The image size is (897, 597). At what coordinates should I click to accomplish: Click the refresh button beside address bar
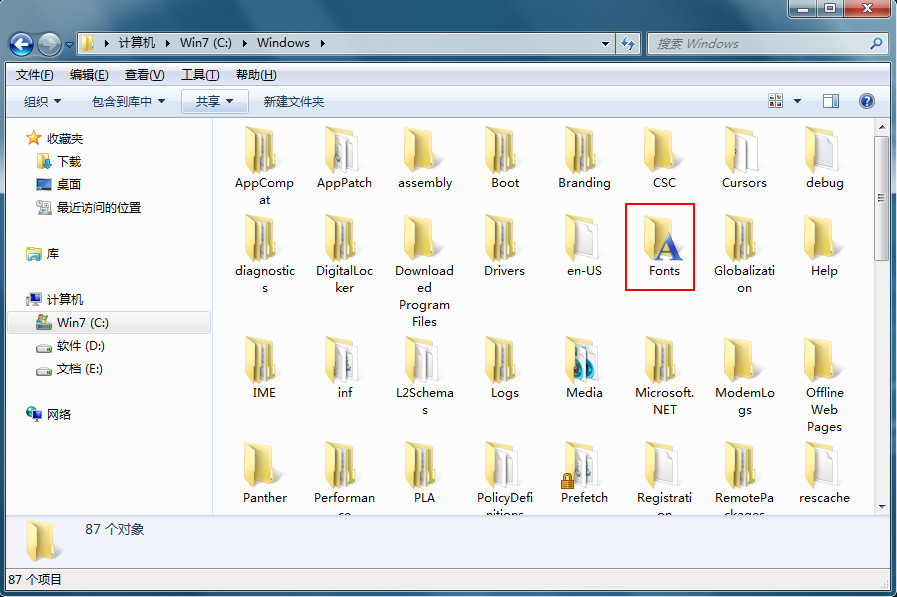pos(628,43)
